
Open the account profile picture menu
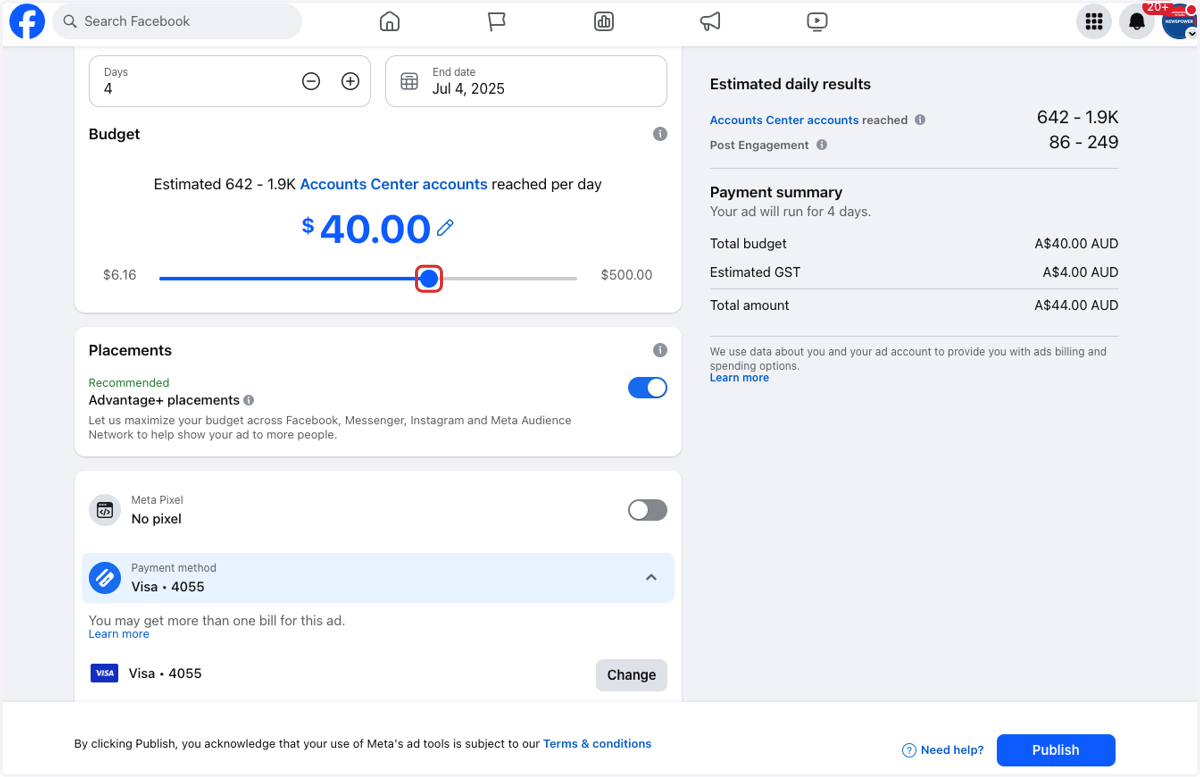[x=1179, y=21]
